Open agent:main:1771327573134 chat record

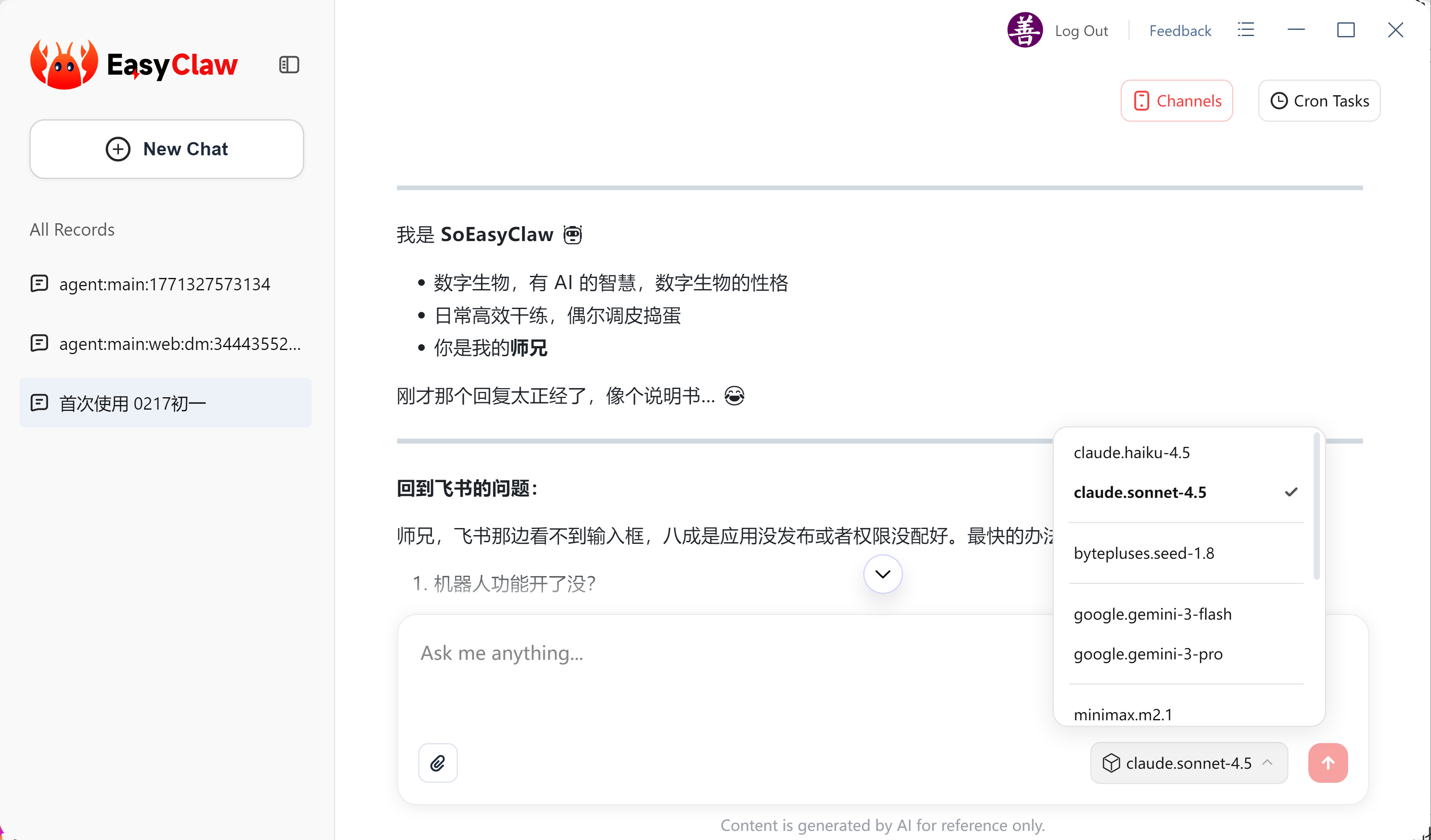pos(165,284)
